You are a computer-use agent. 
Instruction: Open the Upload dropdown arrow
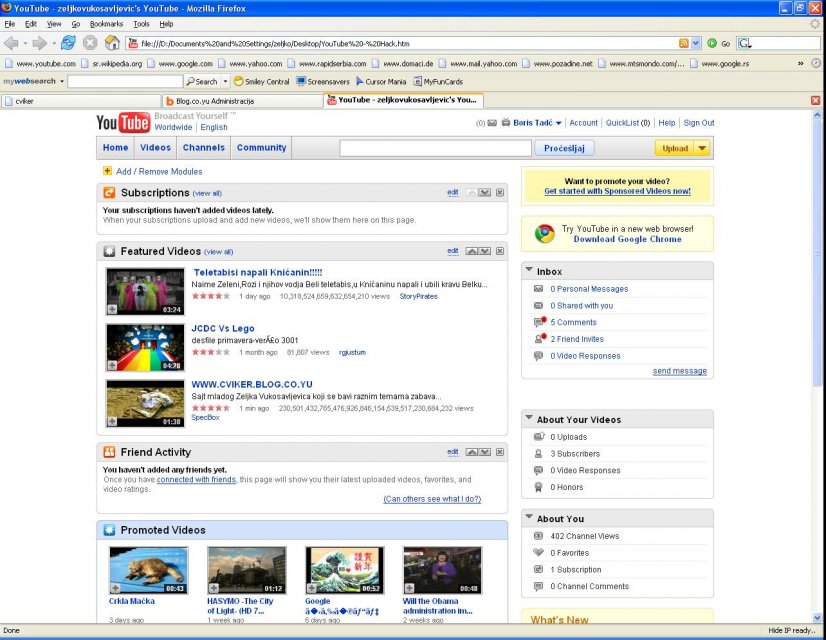click(702, 148)
